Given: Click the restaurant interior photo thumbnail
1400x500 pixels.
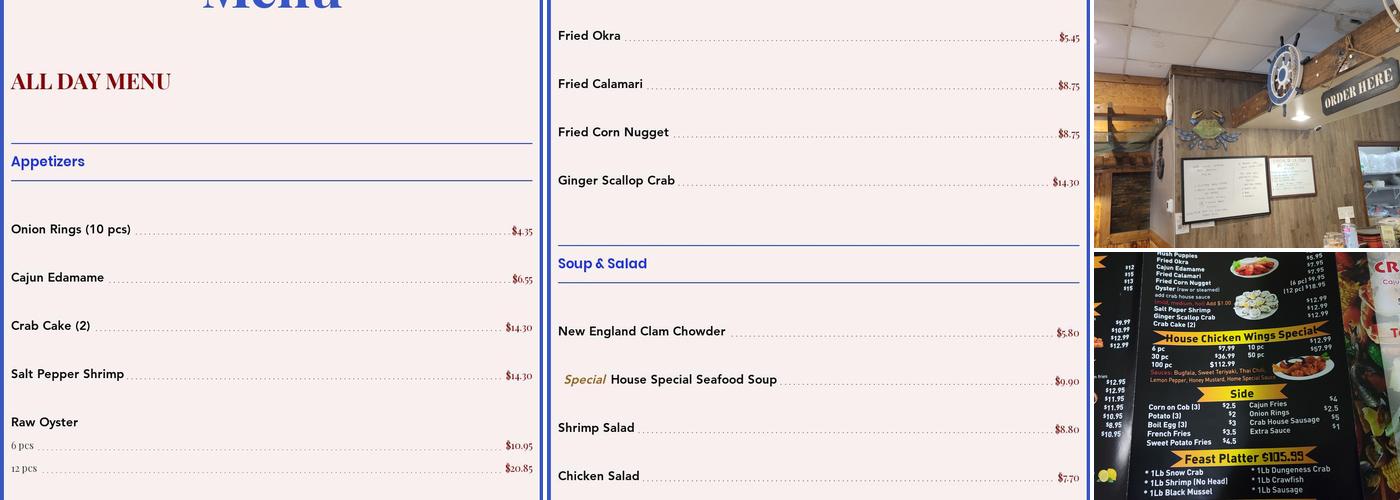Looking at the screenshot, I should 1246,123.
